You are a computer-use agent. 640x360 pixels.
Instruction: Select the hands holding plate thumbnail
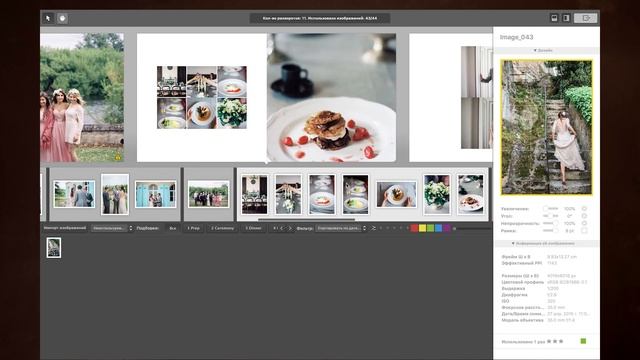click(396, 194)
